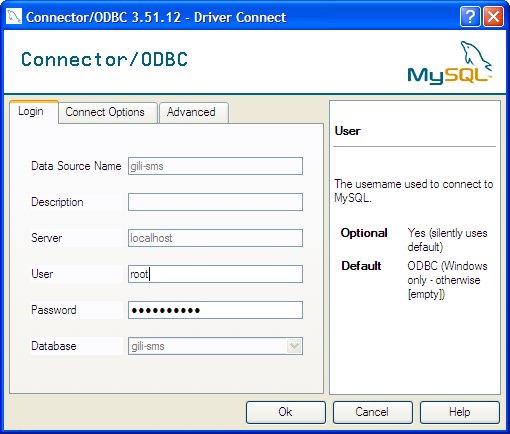
Task: Open the gili-sms Database combo box
Action: pyautogui.click(x=215, y=346)
